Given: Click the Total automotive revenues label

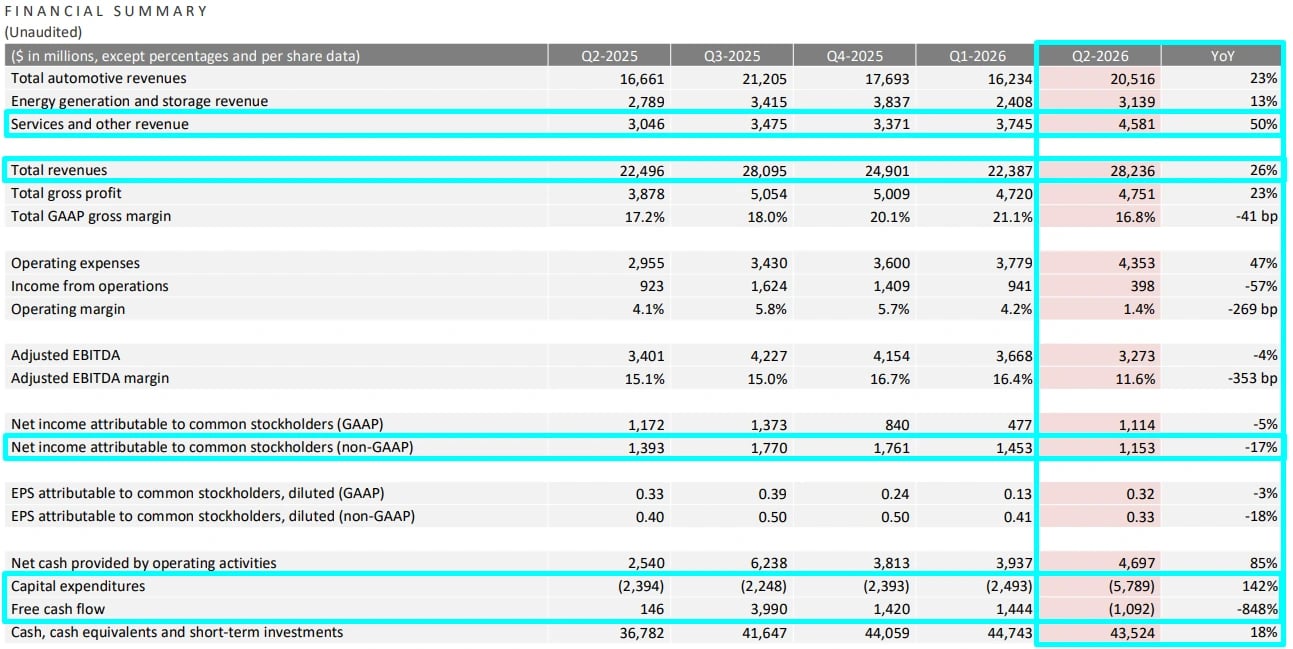Looking at the screenshot, I should [99, 78].
